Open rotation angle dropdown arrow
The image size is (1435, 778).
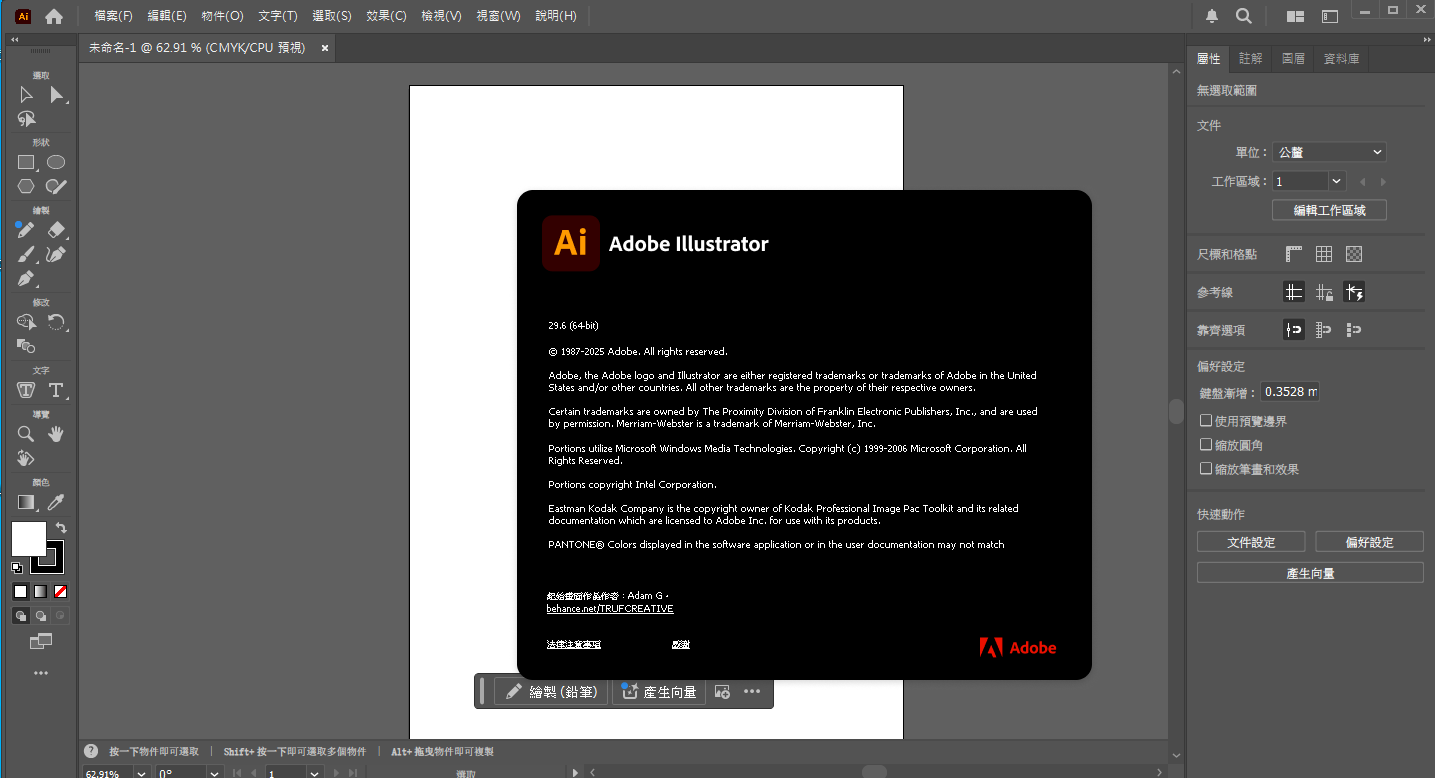point(214,773)
